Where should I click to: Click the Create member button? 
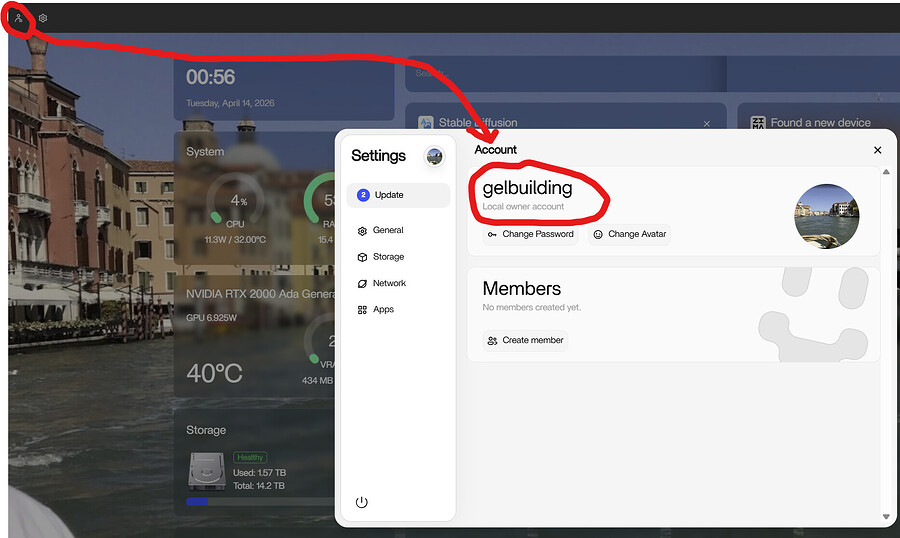point(525,340)
